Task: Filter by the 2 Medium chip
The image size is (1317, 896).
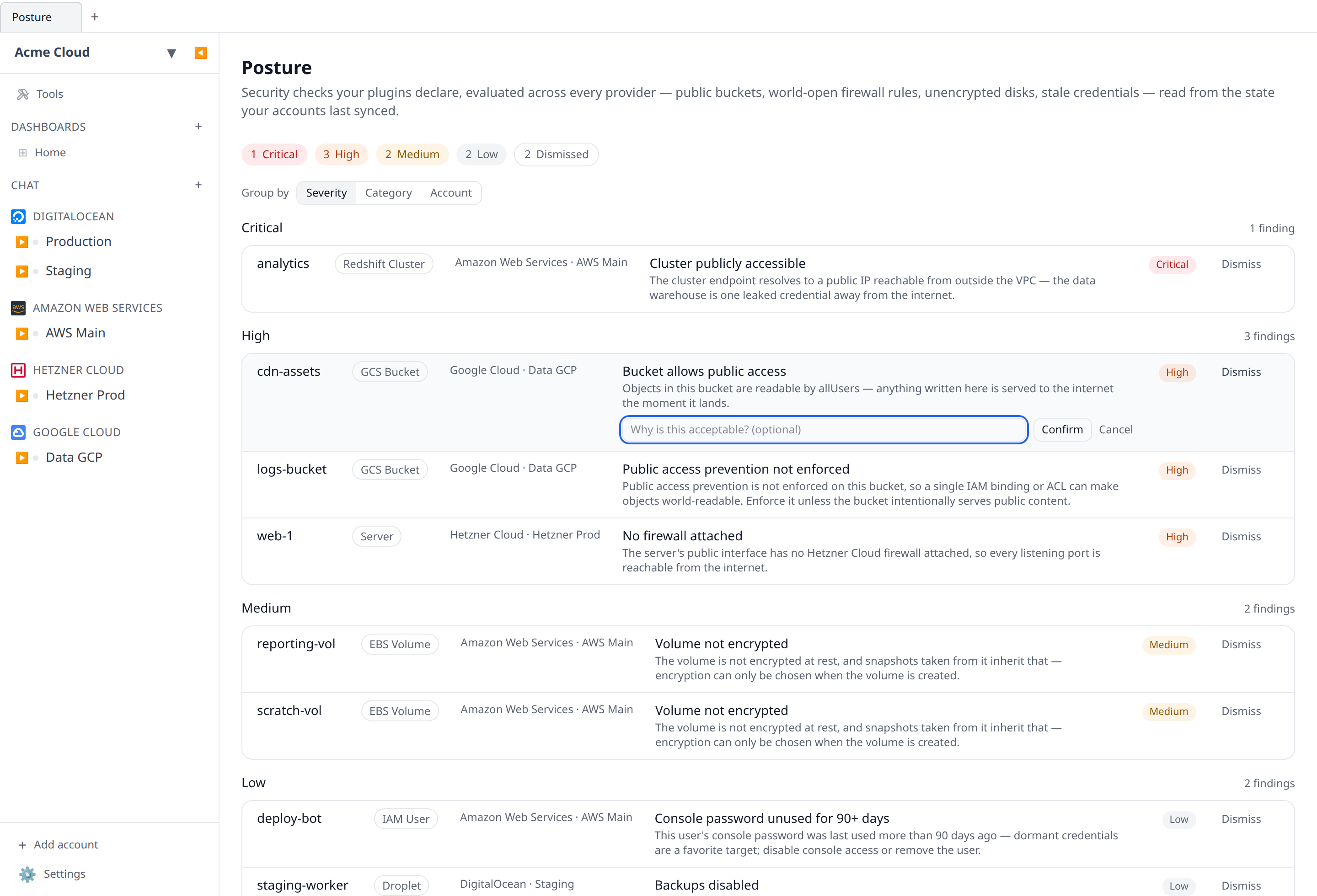Action: point(412,155)
